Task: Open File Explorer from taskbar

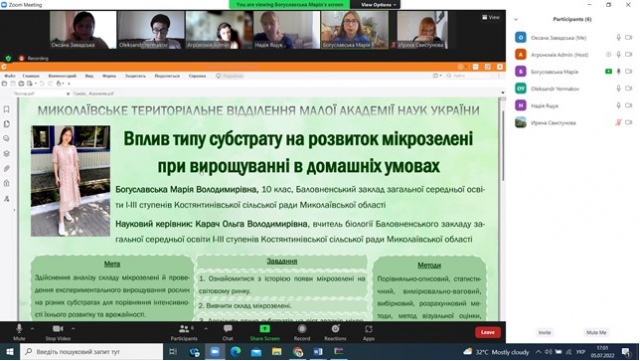Action: pyautogui.click(x=277, y=352)
